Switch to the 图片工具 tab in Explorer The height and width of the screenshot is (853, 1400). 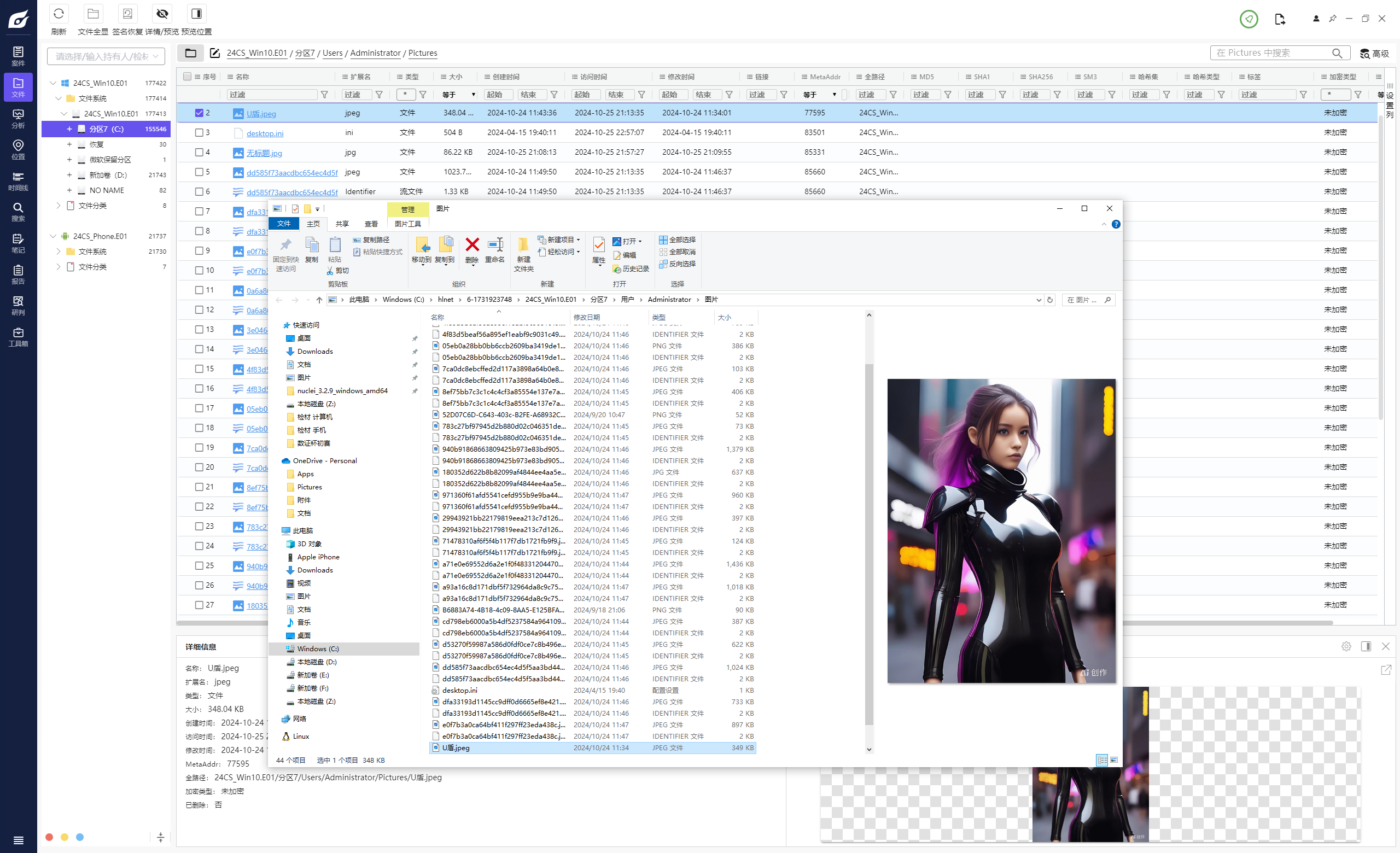tap(408, 224)
